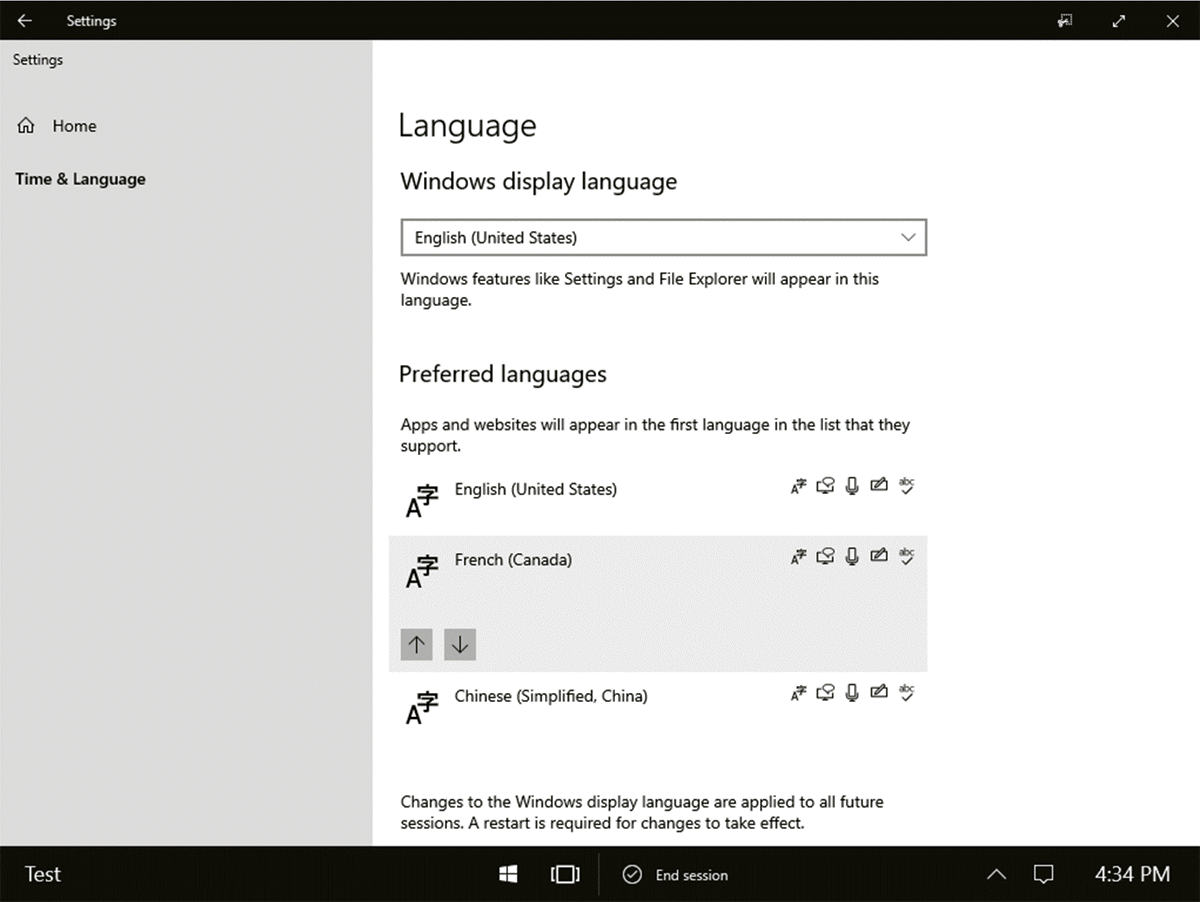
Task: Click speech recognition microphone icon for Chinese
Action: 852,692
